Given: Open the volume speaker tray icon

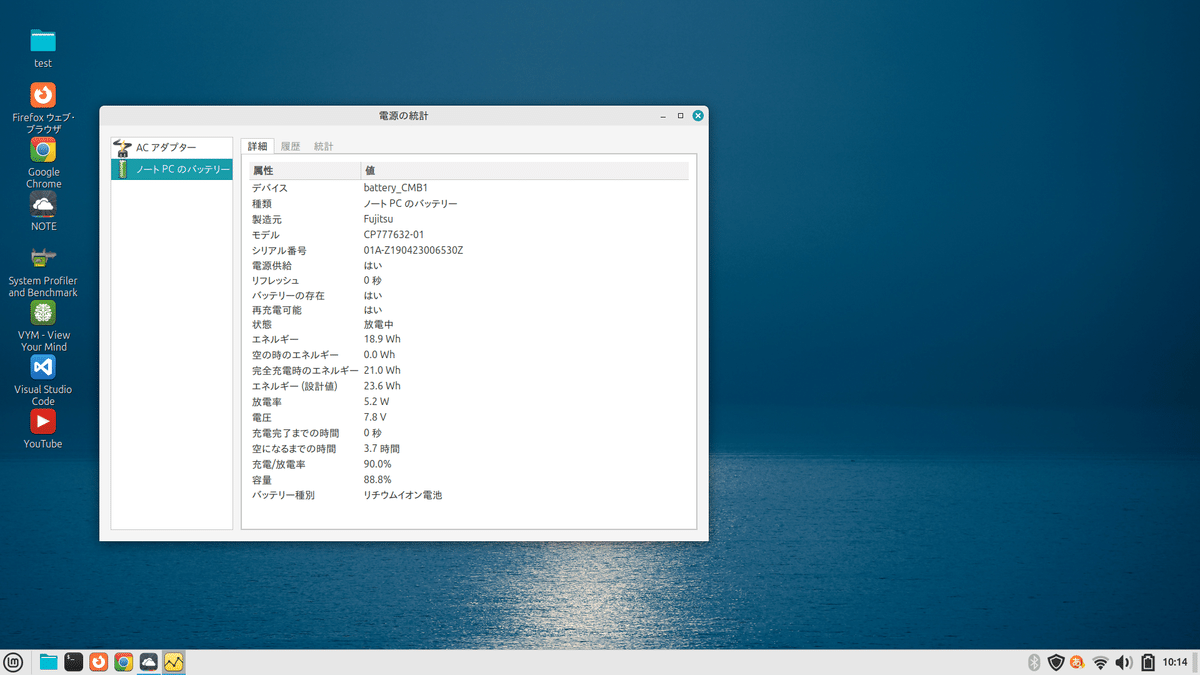Looking at the screenshot, I should coord(1124,662).
